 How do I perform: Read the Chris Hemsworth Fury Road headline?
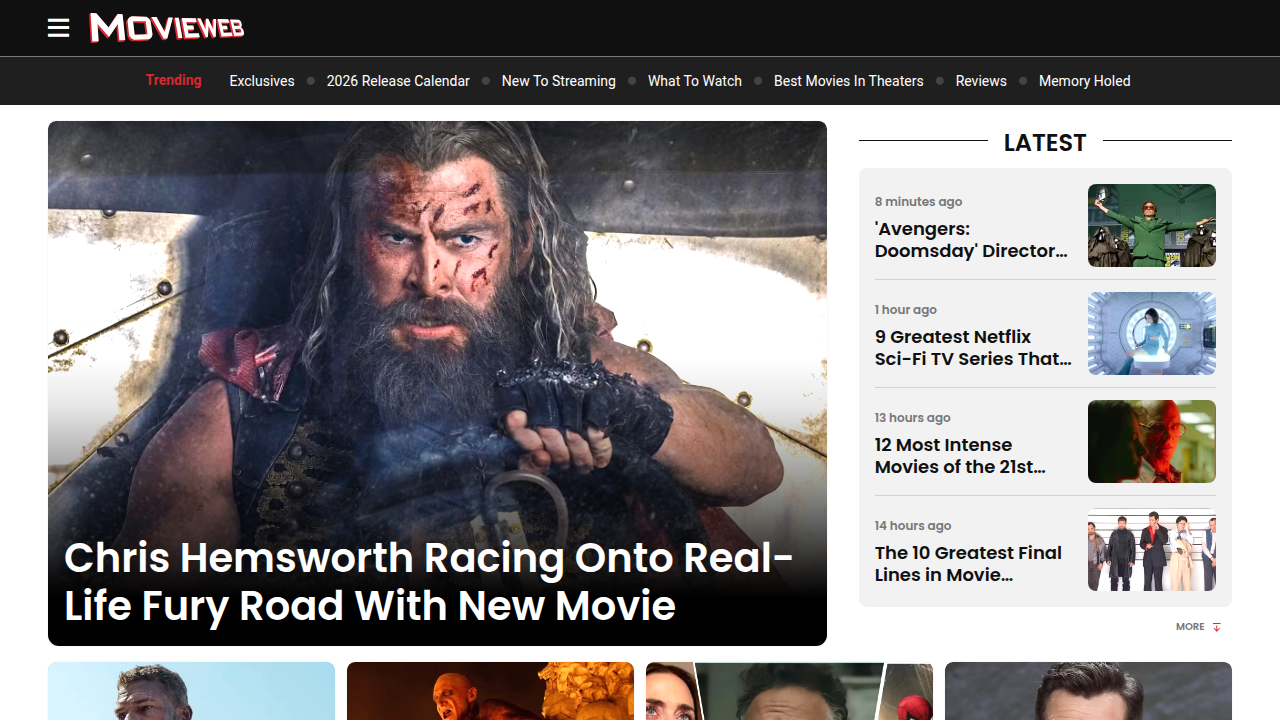click(x=429, y=582)
